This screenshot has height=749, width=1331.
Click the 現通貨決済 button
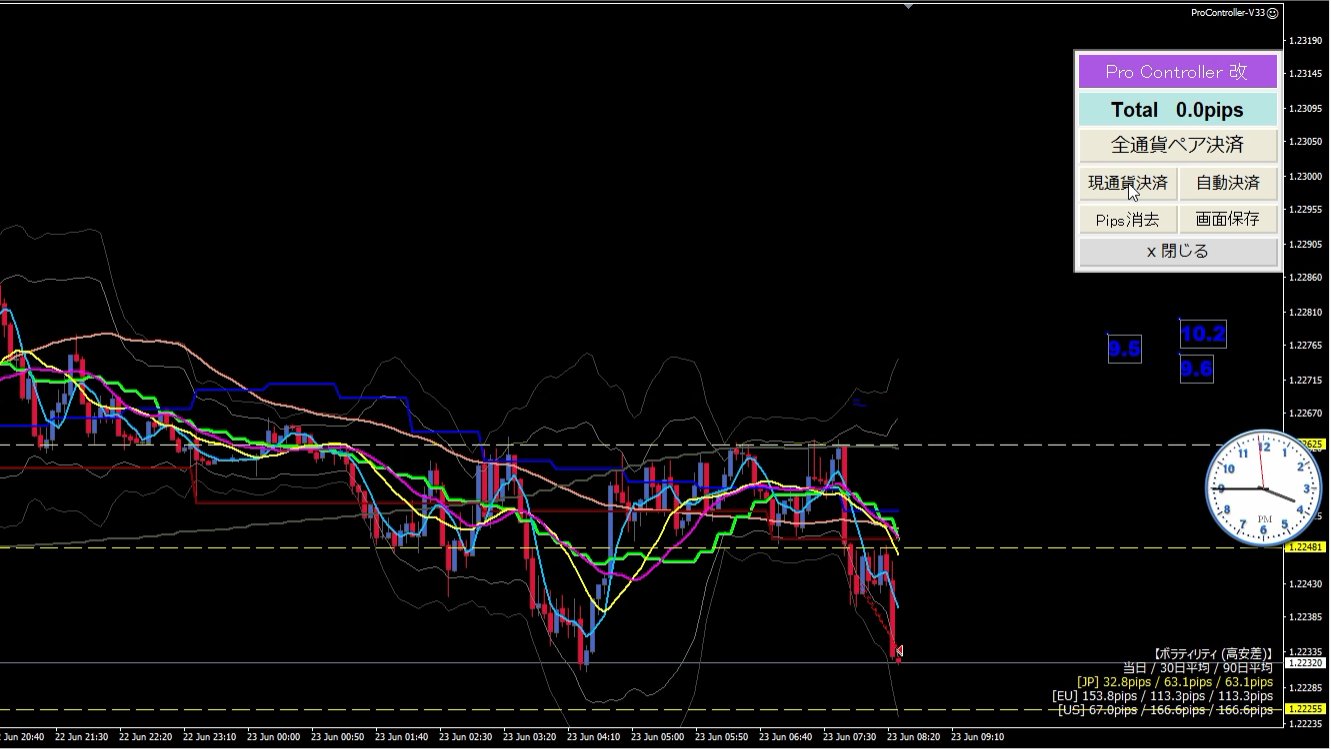pos(1128,183)
